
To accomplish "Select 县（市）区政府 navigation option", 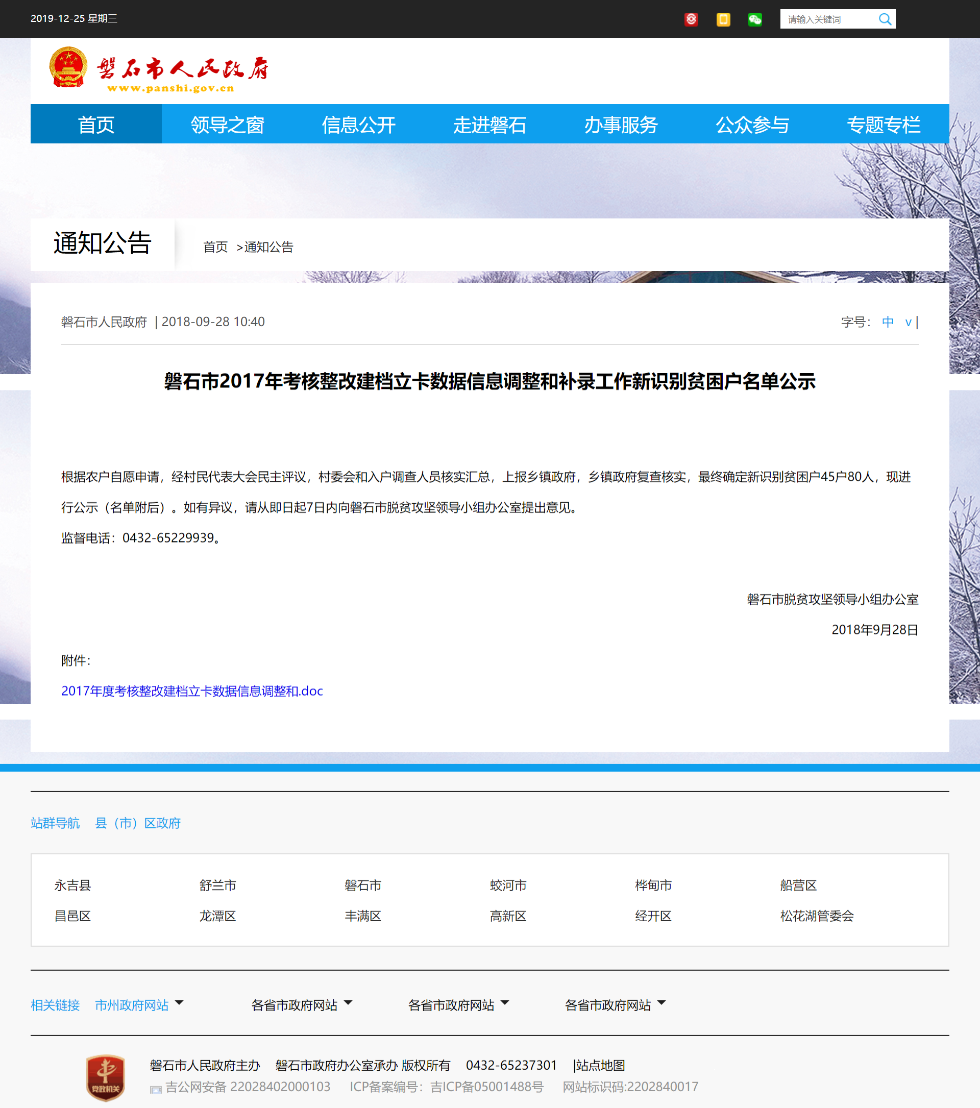I will point(137,822).
